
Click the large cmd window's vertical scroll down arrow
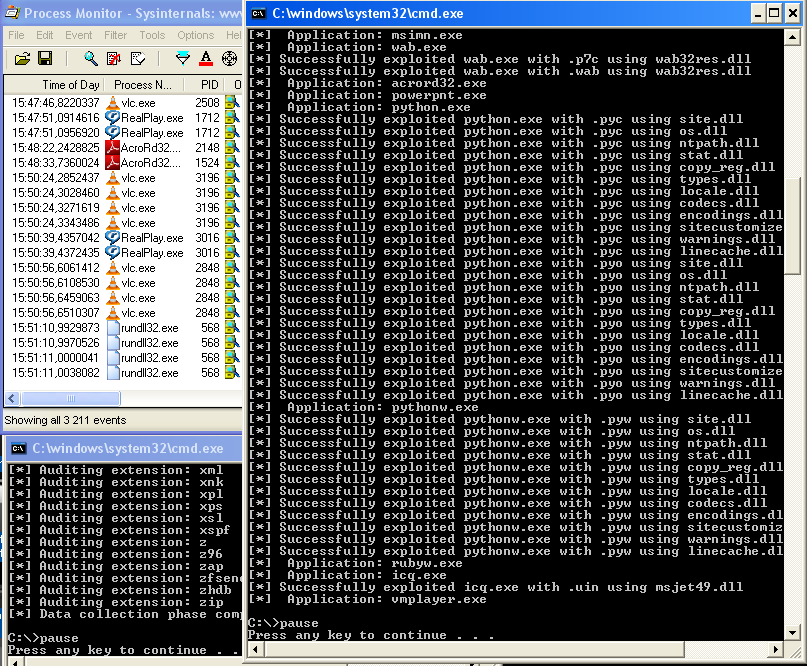coord(792,633)
